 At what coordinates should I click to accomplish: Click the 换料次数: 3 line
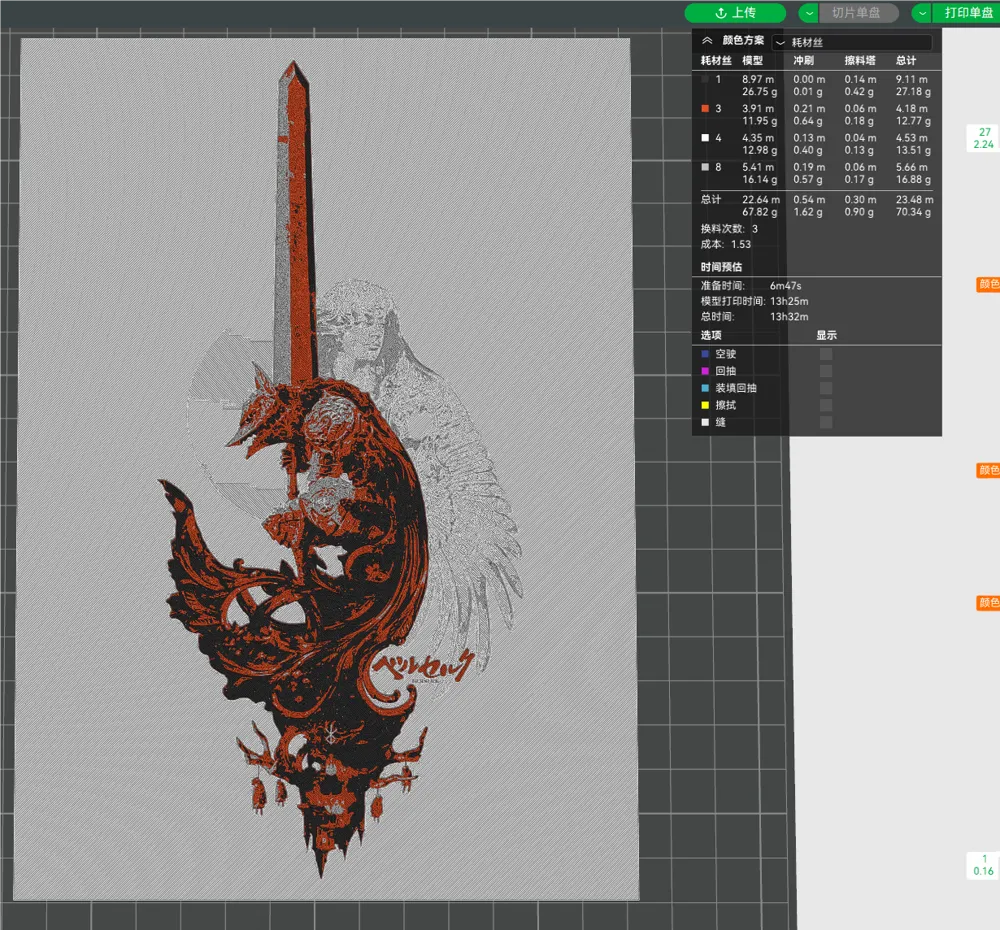click(x=730, y=229)
